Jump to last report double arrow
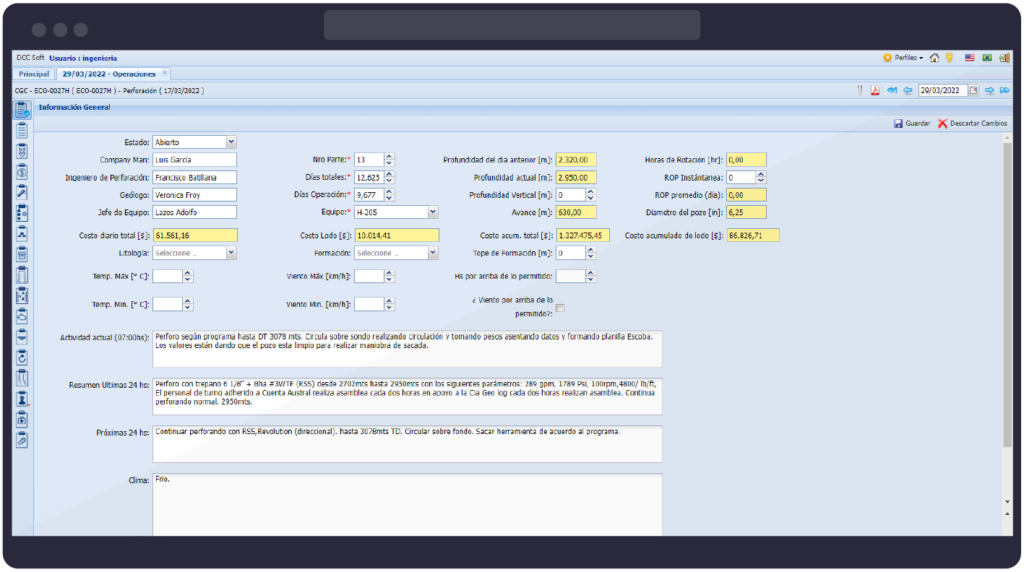The width and height of the screenshot is (1024, 572). click(1004, 90)
